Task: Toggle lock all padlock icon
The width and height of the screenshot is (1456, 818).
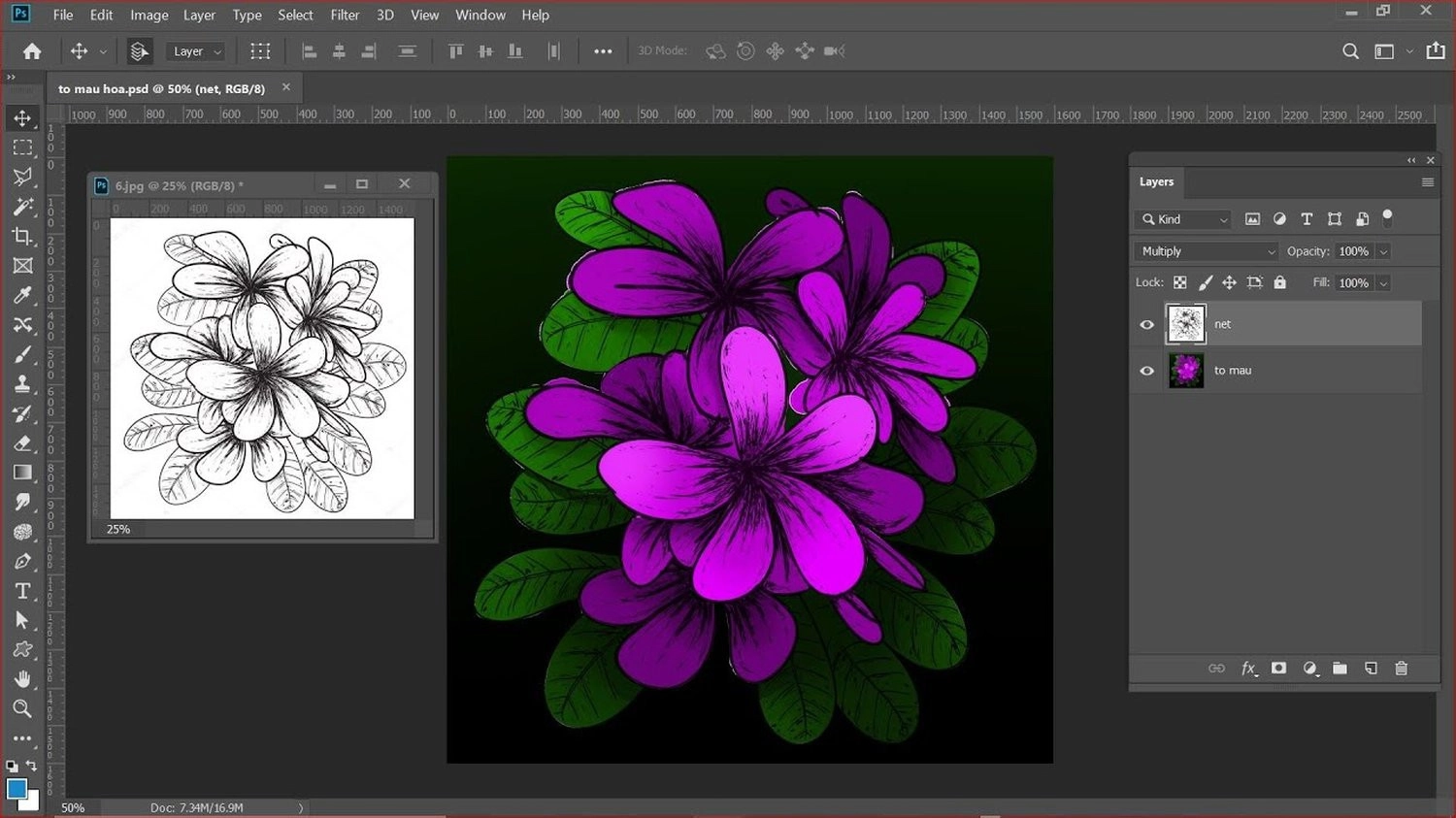Action: [1279, 282]
